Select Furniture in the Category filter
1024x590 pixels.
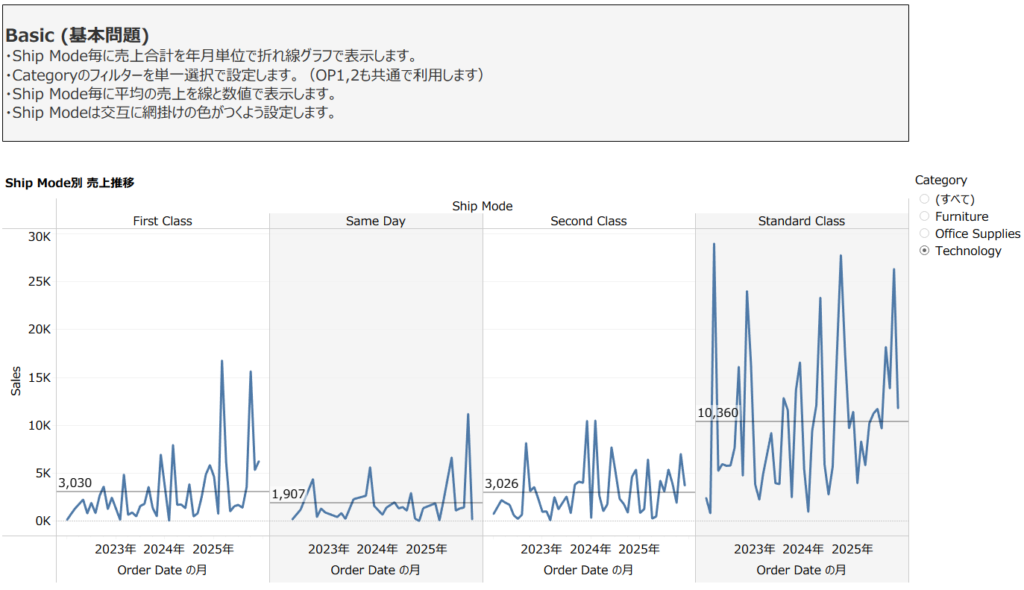pyautogui.click(x=924, y=216)
